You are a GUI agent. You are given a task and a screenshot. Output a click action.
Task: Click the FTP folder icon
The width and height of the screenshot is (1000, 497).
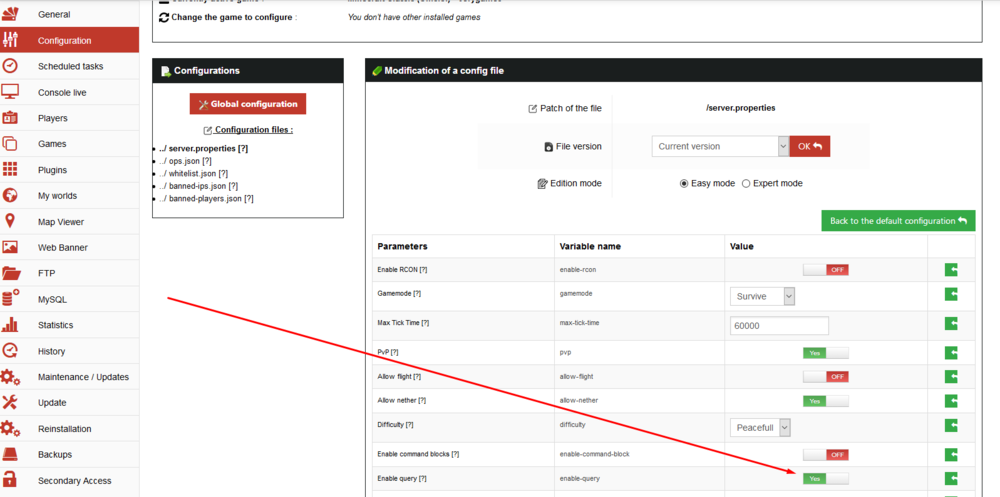point(11,273)
